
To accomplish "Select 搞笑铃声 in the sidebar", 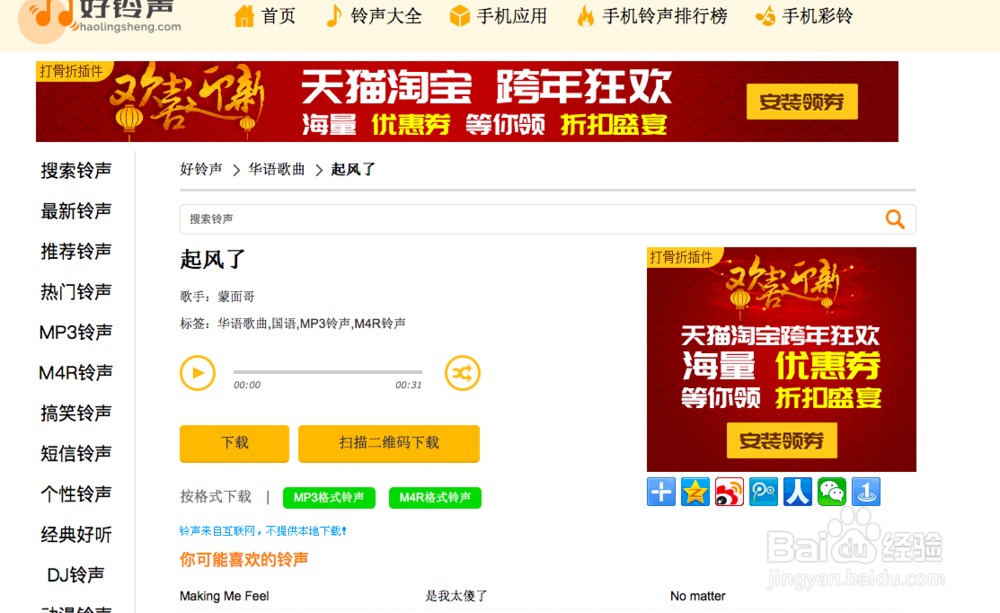I will (x=76, y=413).
